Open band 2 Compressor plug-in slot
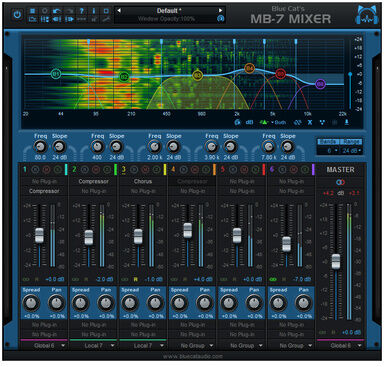 93,181
